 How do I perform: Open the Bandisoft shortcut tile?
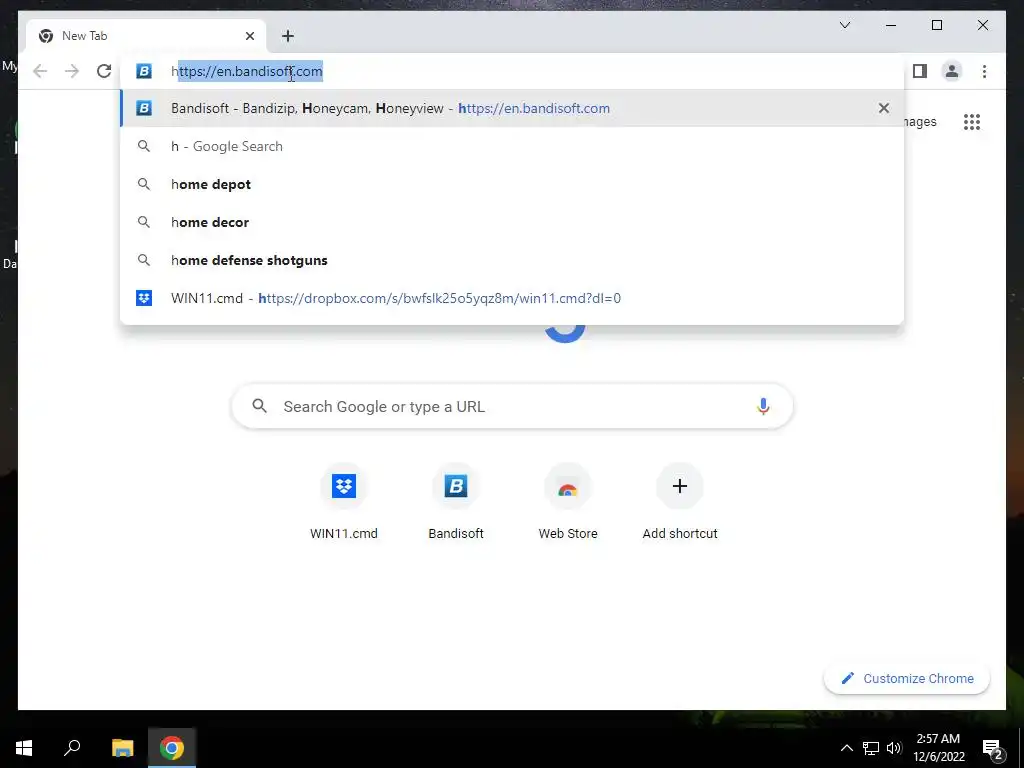456,502
